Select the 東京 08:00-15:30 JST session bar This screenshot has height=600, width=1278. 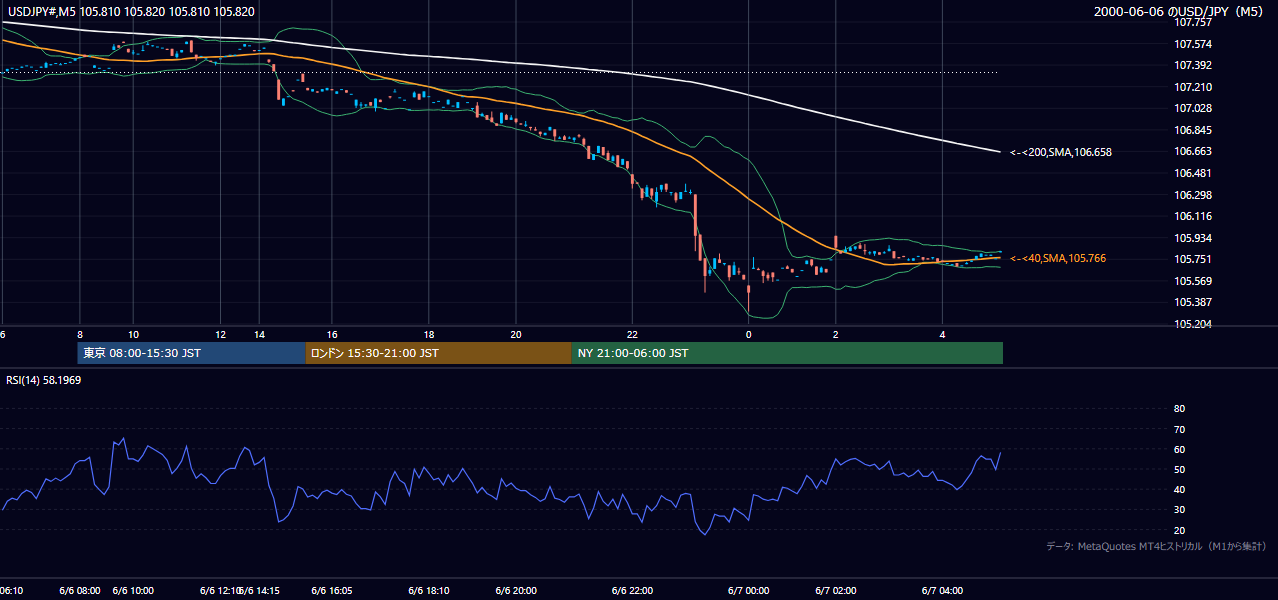click(x=191, y=353)
